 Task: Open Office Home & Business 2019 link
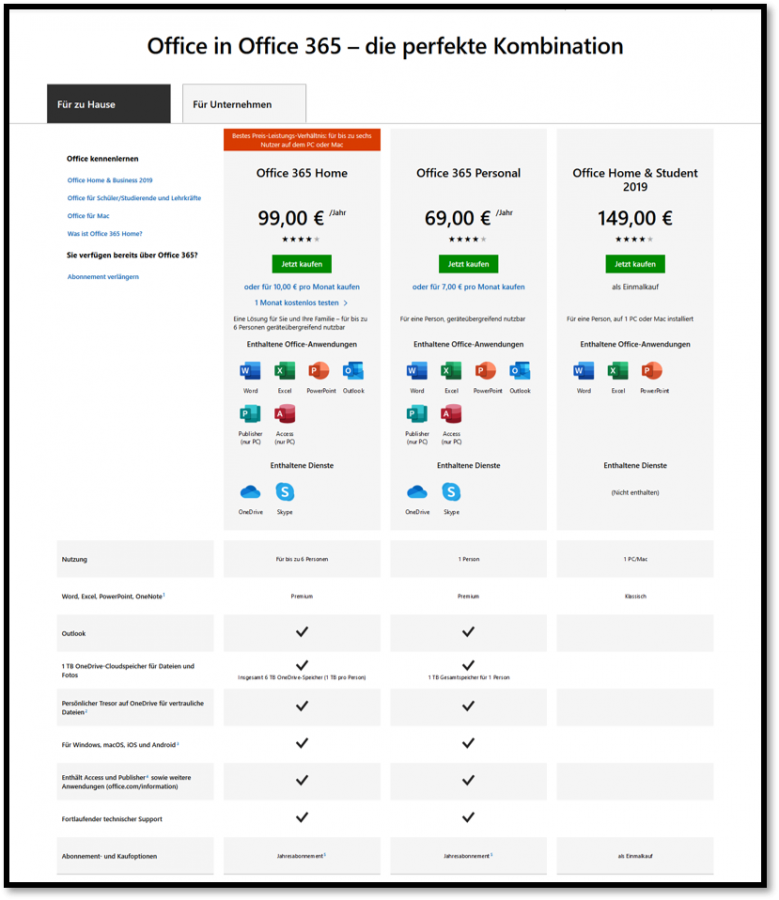click(x=110, y=180)
